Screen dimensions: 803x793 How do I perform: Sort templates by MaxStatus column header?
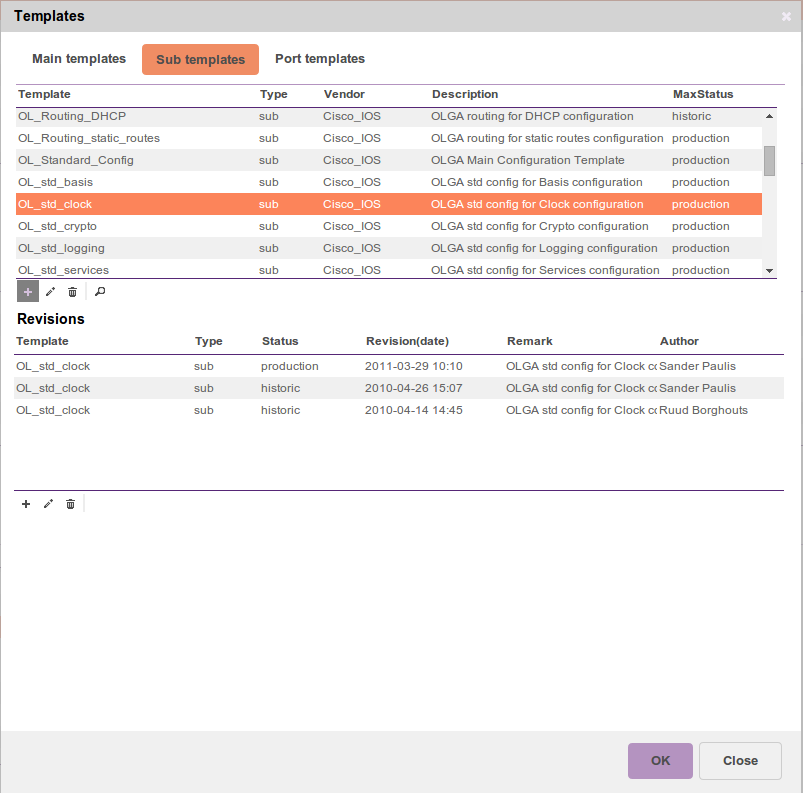(703, 94)
